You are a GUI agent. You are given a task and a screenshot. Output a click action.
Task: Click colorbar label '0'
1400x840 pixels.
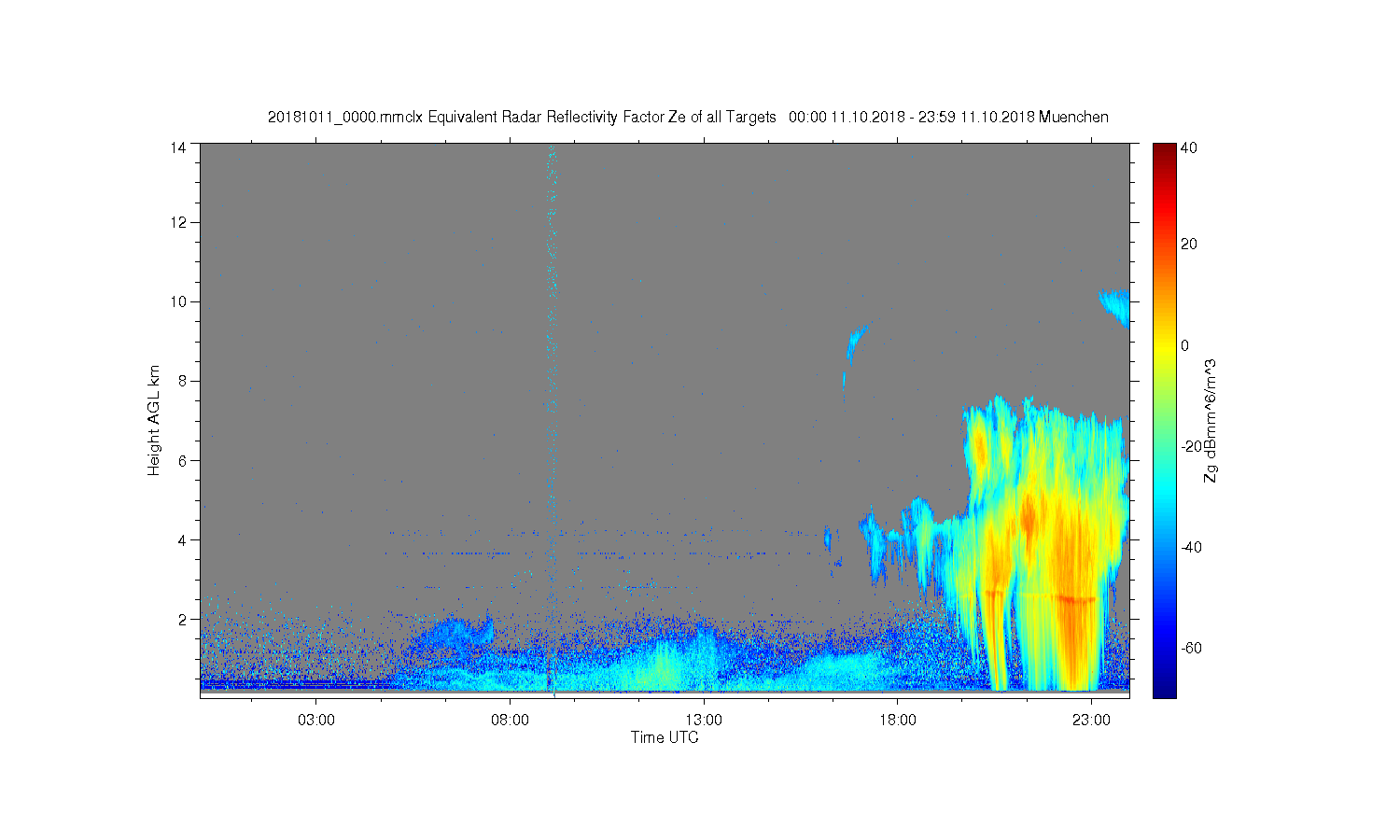point(1184,345)
